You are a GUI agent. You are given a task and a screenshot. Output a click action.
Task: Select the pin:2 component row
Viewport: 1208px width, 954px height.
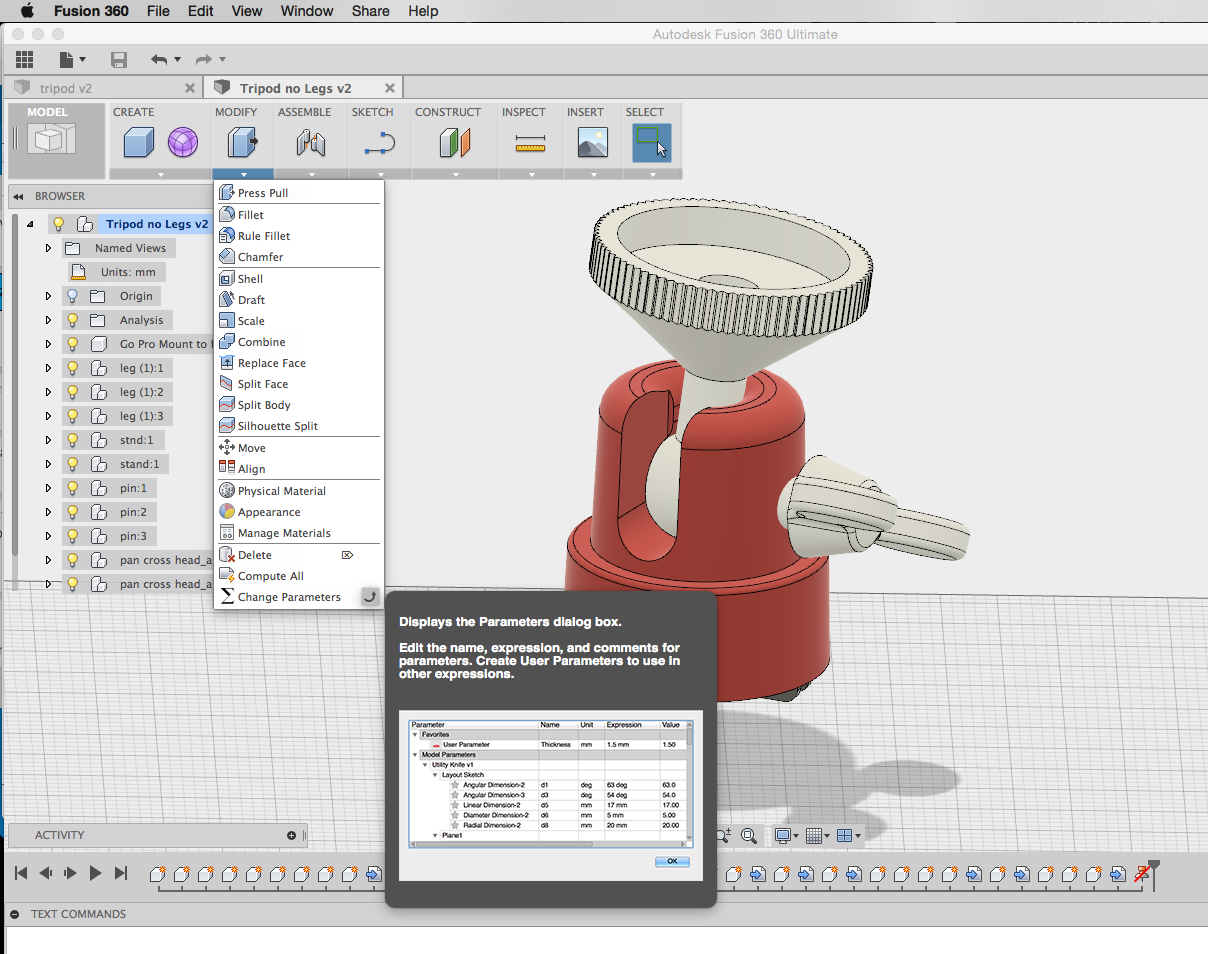point(110,512)
